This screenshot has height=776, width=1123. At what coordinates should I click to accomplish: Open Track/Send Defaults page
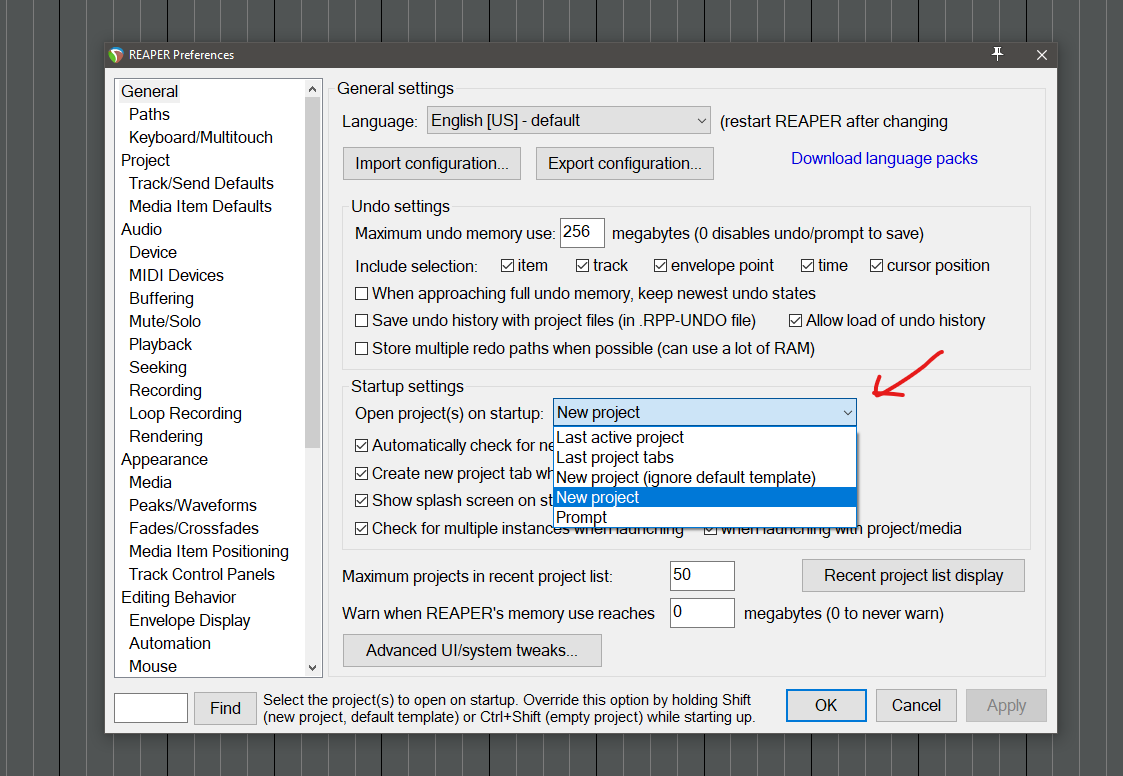pyautogui.click(x=201, y=183)
